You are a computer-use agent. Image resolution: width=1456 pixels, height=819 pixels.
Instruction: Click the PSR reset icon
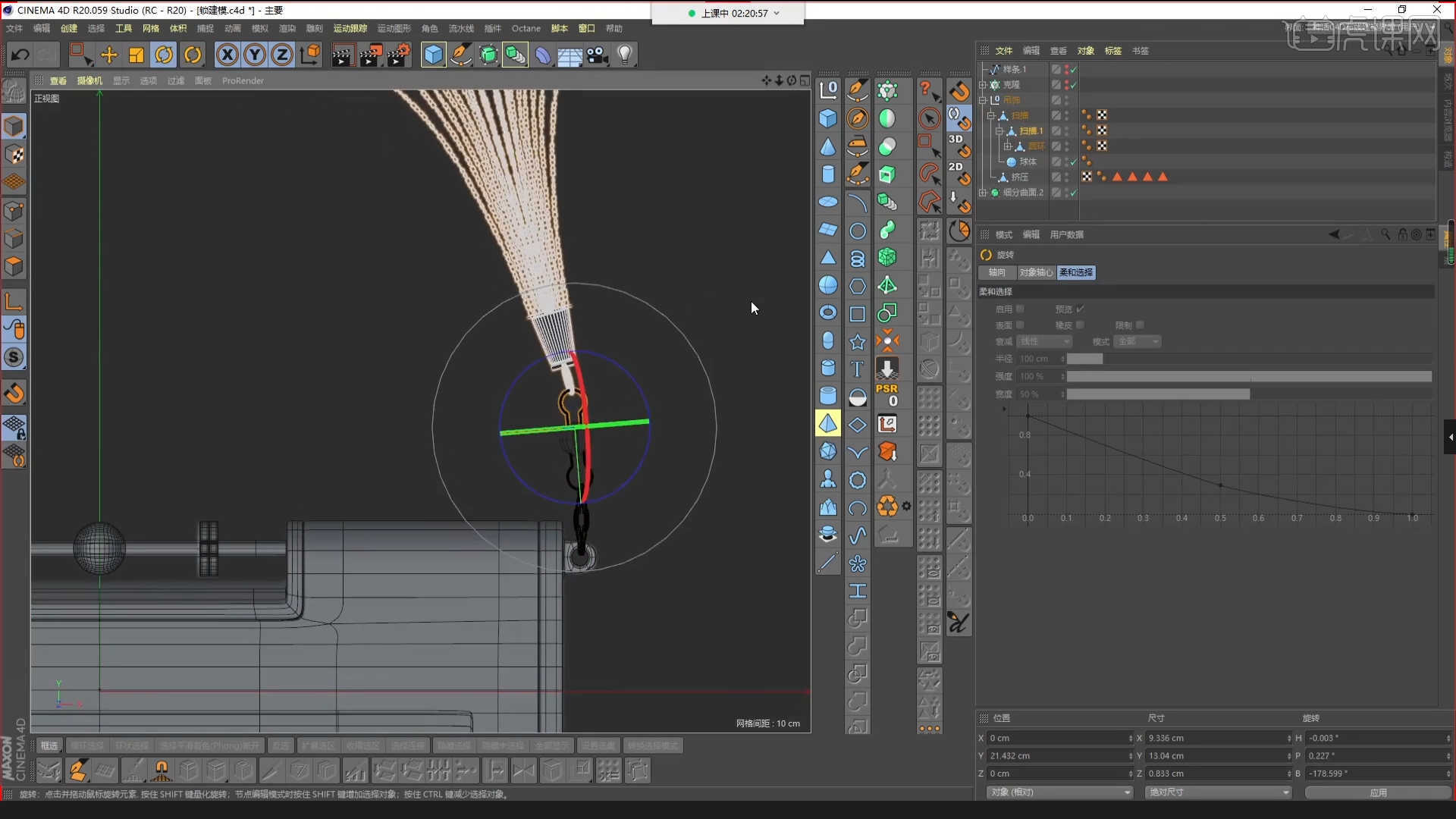887,395
